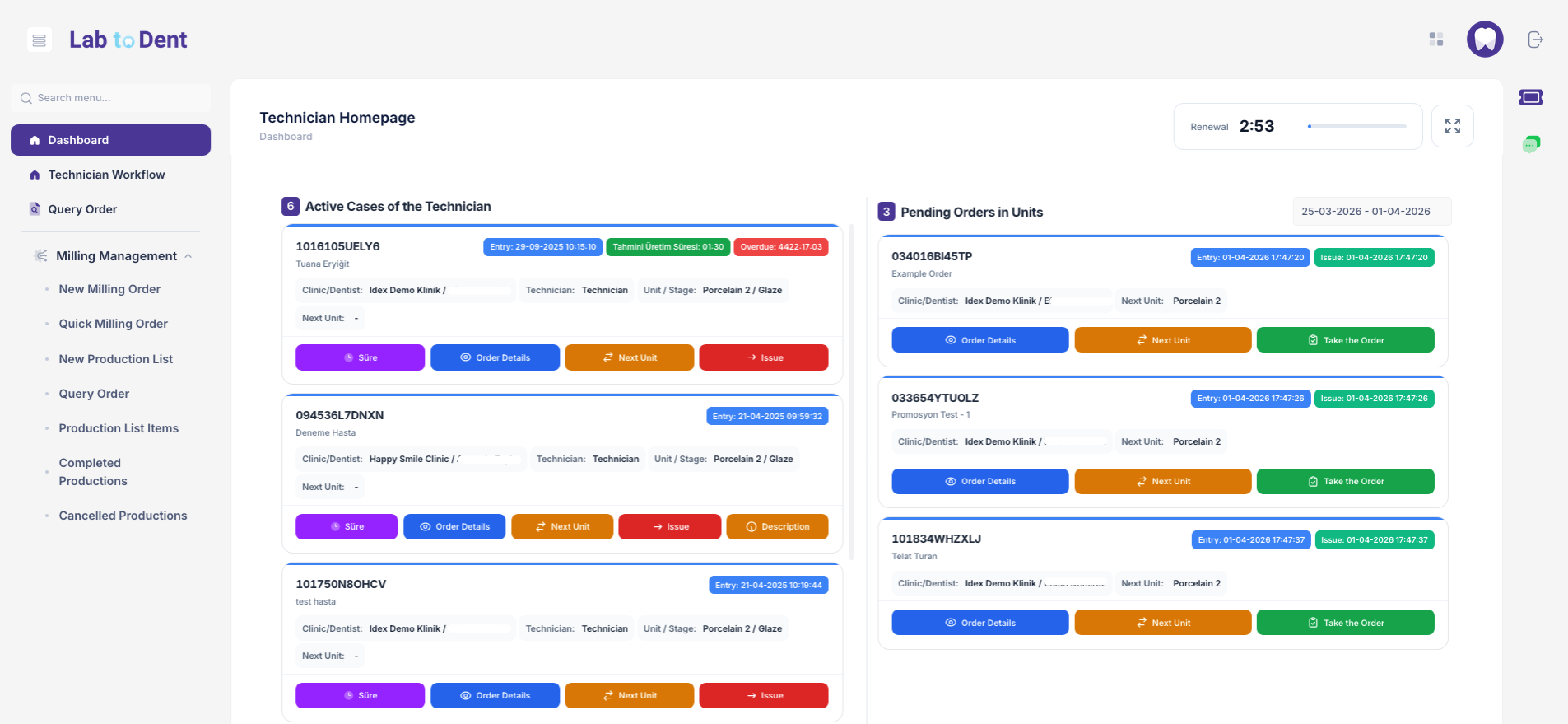Click the Entry: 21-04-2025 09:59:32 badge
The width and height of the screenshot is (1568, 724).
(767, 416)
